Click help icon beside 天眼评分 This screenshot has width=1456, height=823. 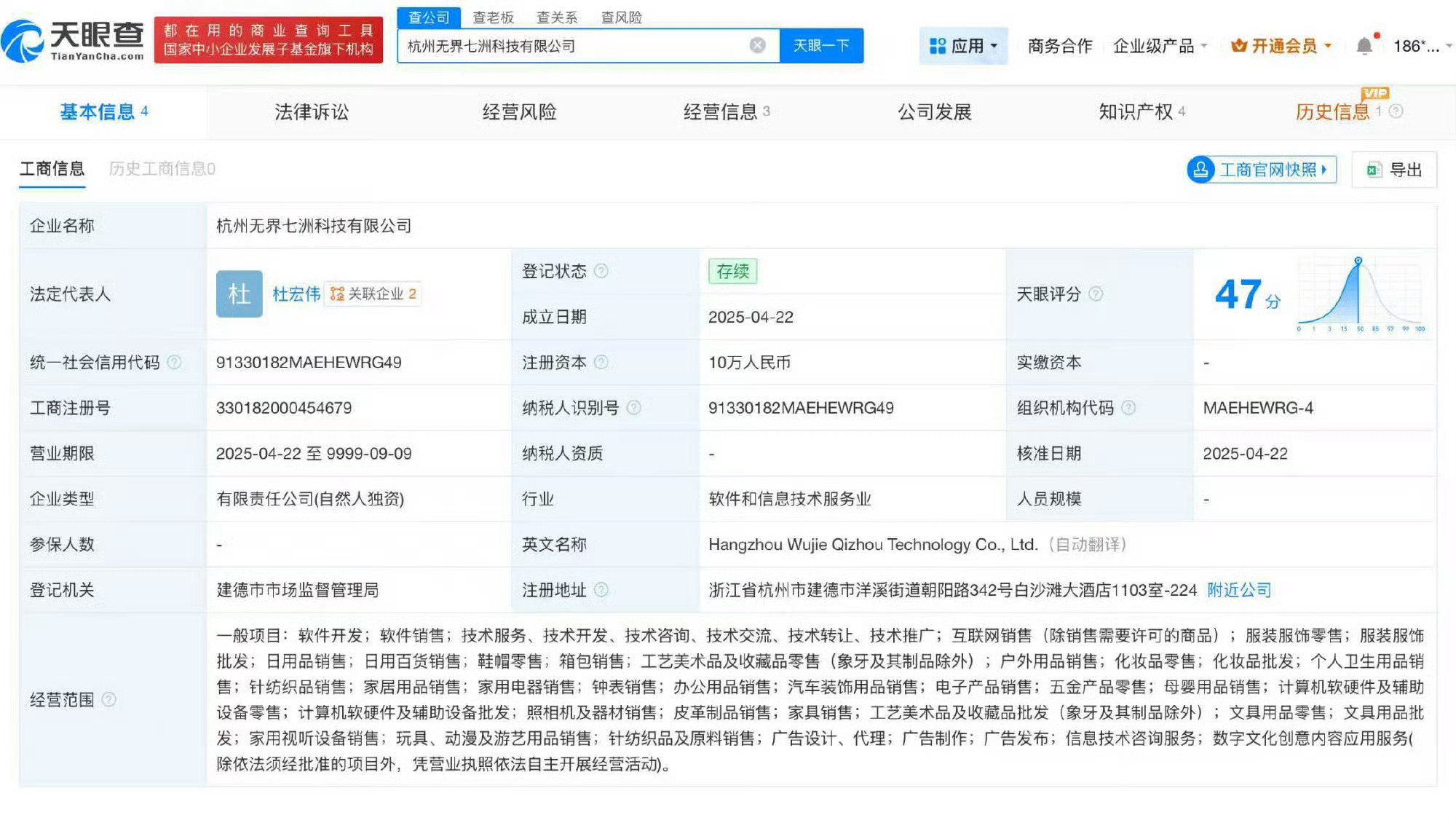point(1096,294)
